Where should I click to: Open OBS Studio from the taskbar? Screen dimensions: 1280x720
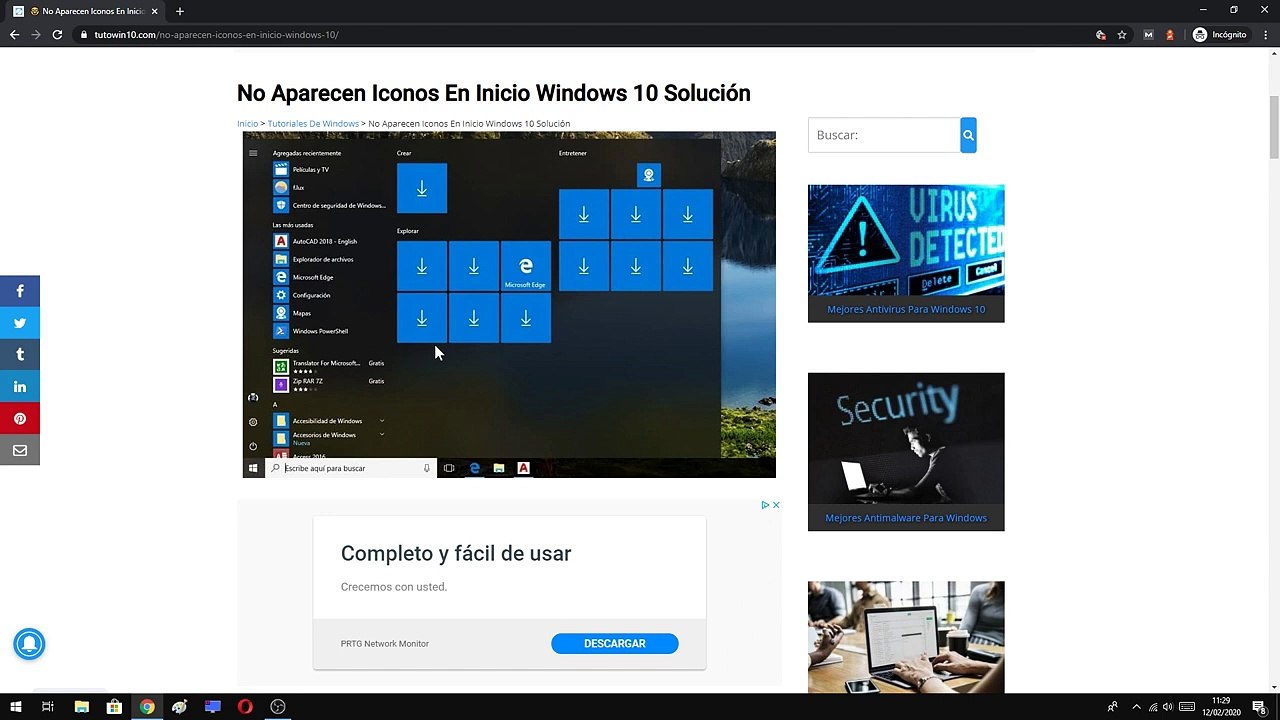tap(278, 707)
